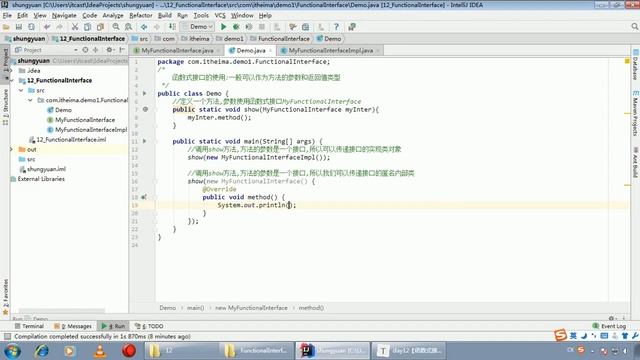Open the File menu
The width and height of the screenshot is (640, 360).
[7, 16]
